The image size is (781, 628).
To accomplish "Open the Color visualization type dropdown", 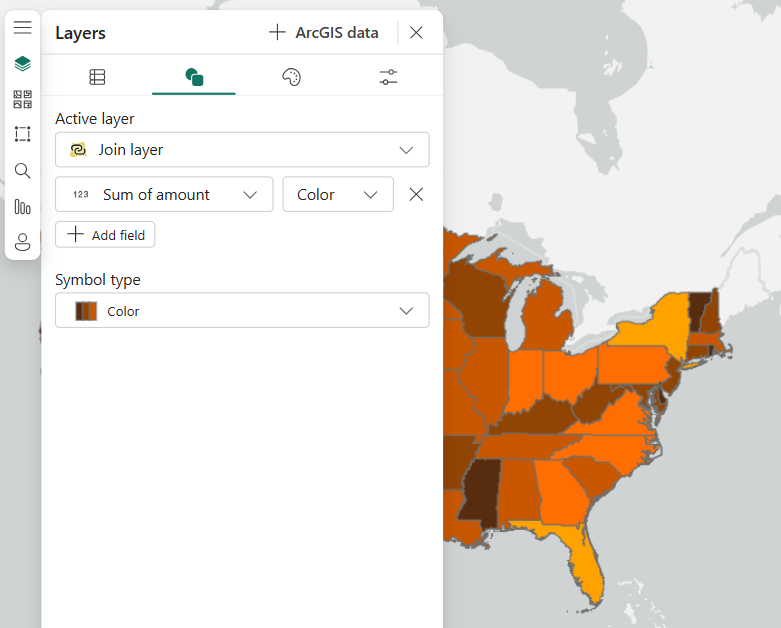I will pos(338,195).
